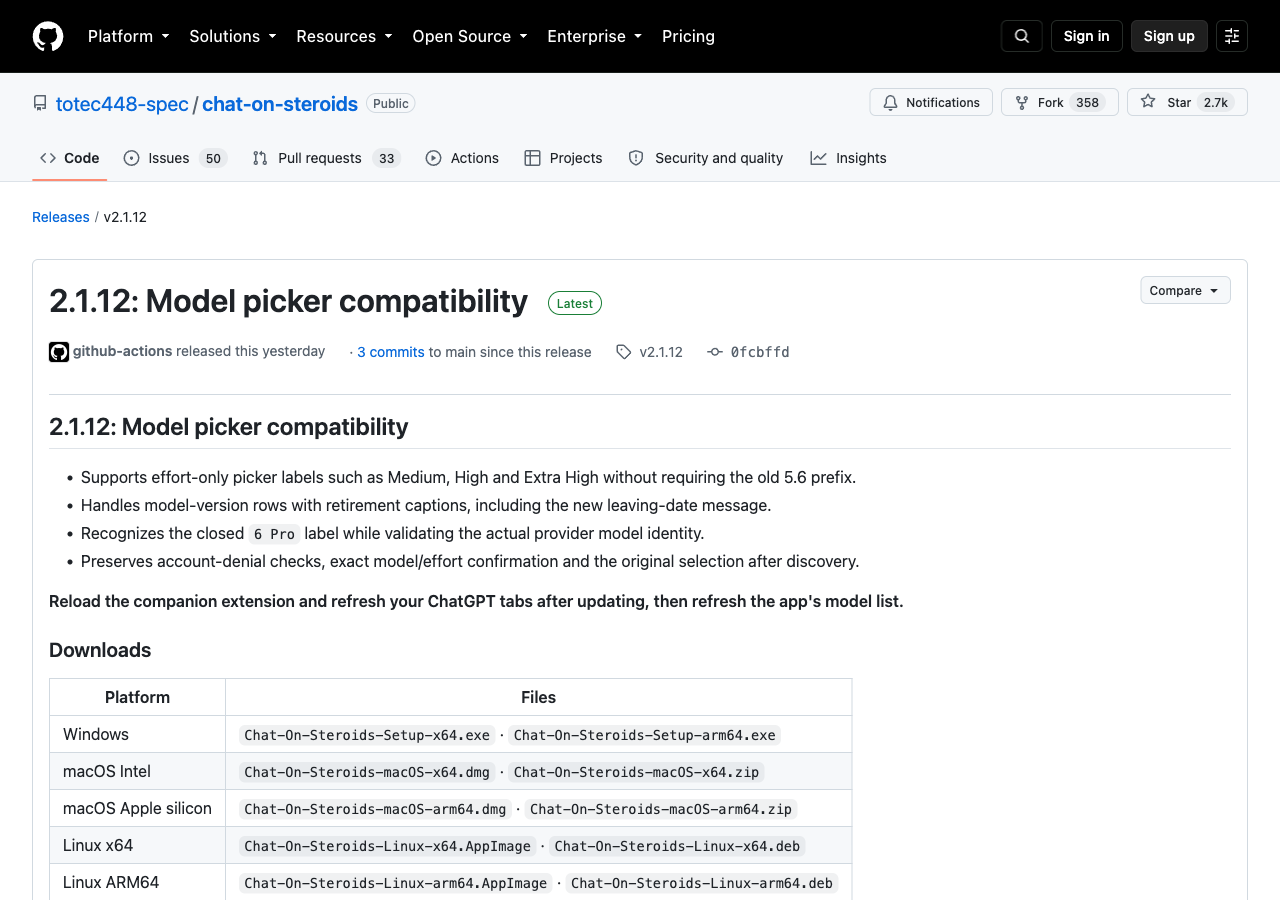
Task: Click the Pull requests tab icon
Action: (x=260, y=158)
